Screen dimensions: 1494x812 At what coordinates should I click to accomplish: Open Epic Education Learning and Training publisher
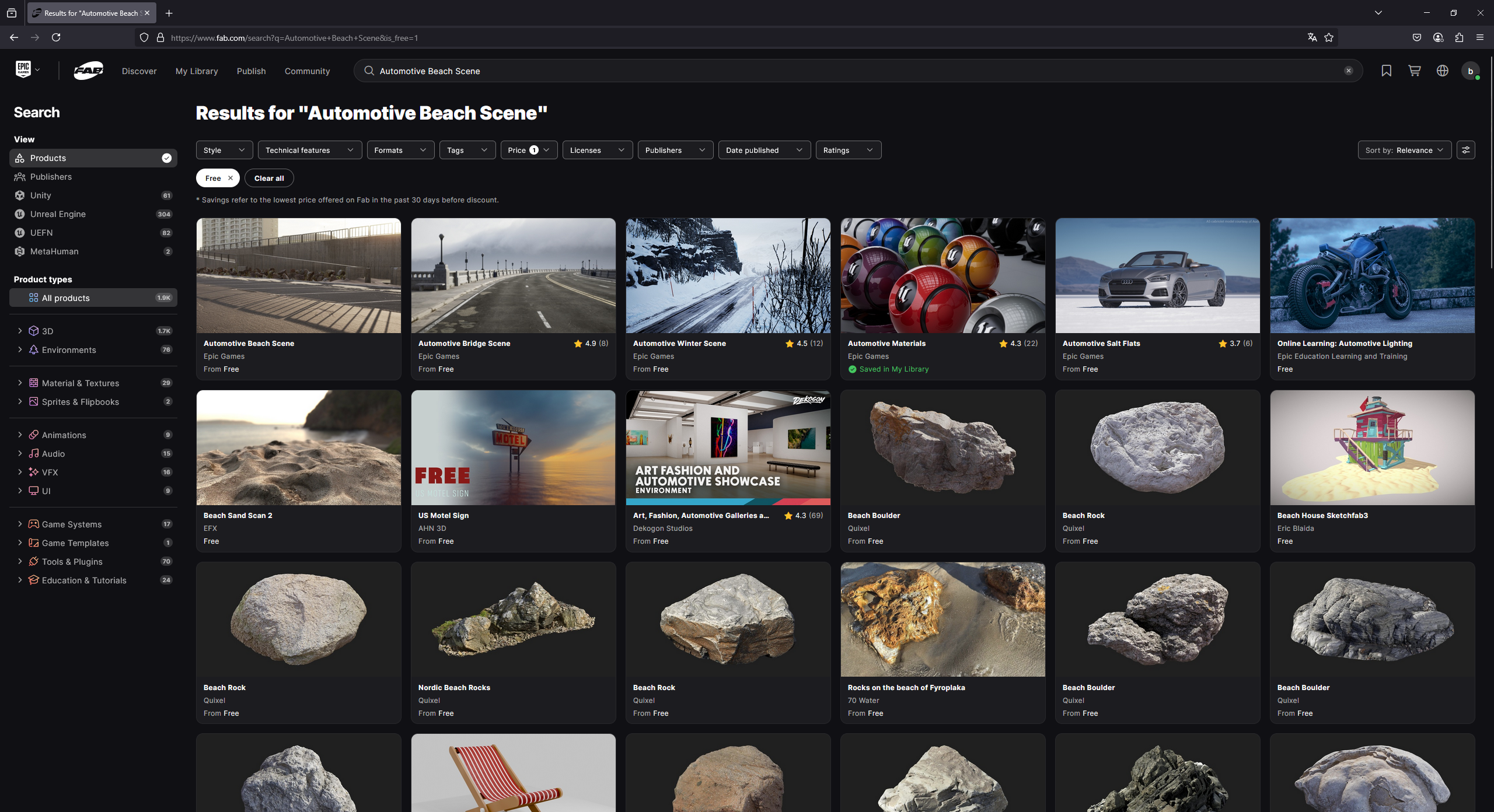1342,356
